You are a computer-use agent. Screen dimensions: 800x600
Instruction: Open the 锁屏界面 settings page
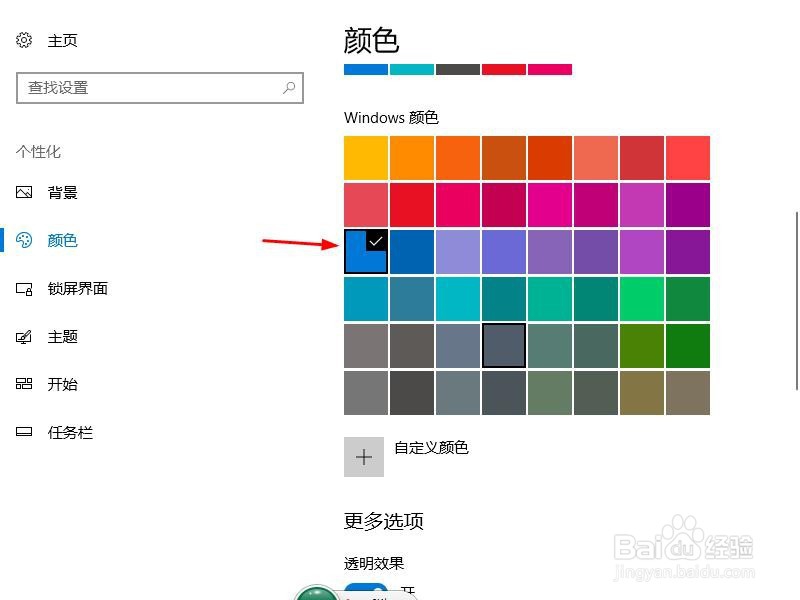[x=62, y=288]
